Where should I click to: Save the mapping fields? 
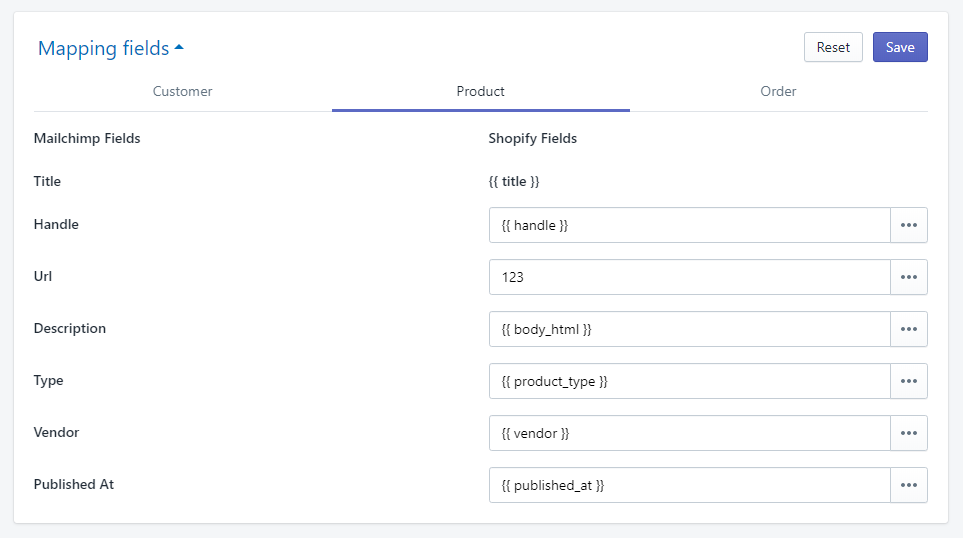[x=899, y=47]
